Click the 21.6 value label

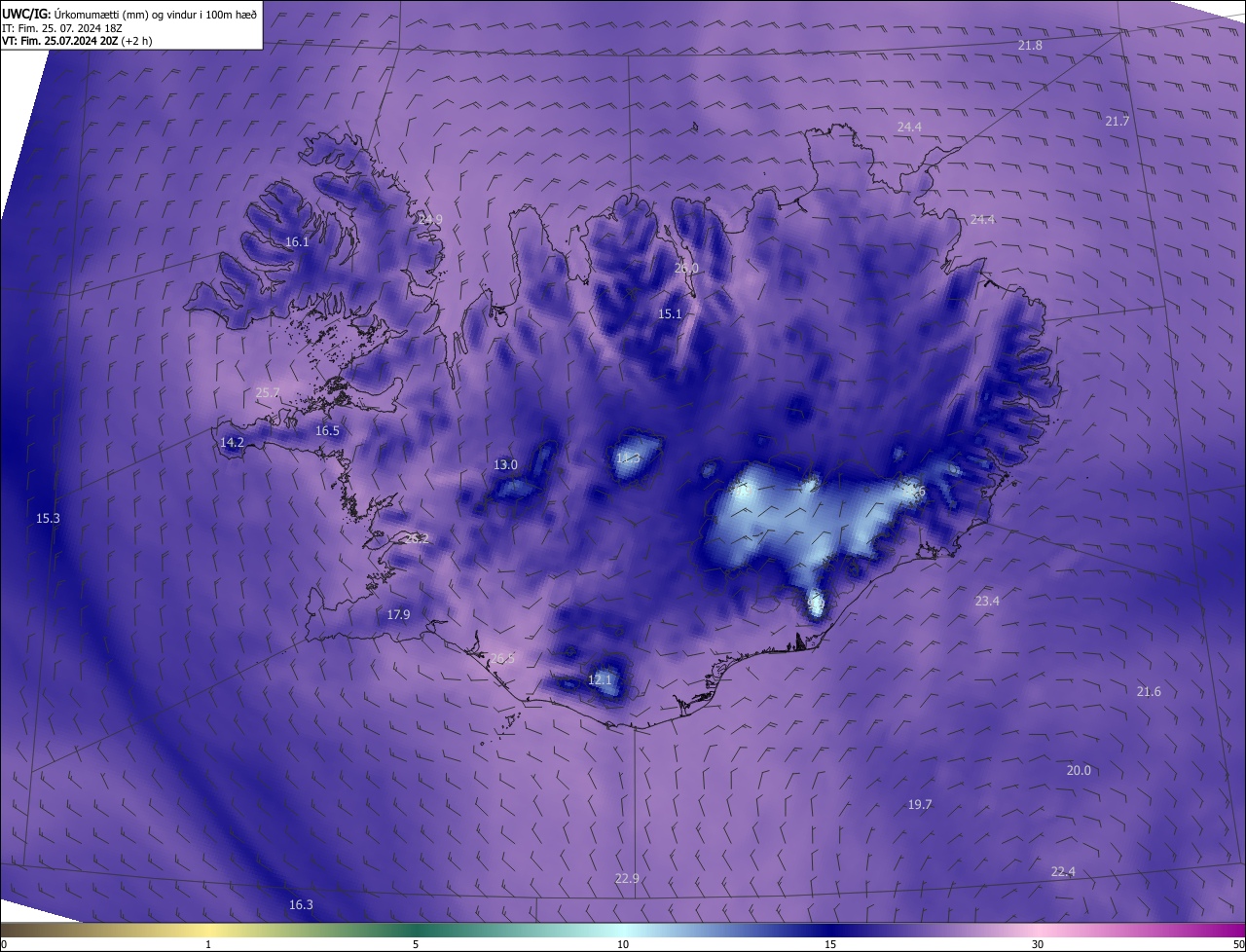[1149, 691]
